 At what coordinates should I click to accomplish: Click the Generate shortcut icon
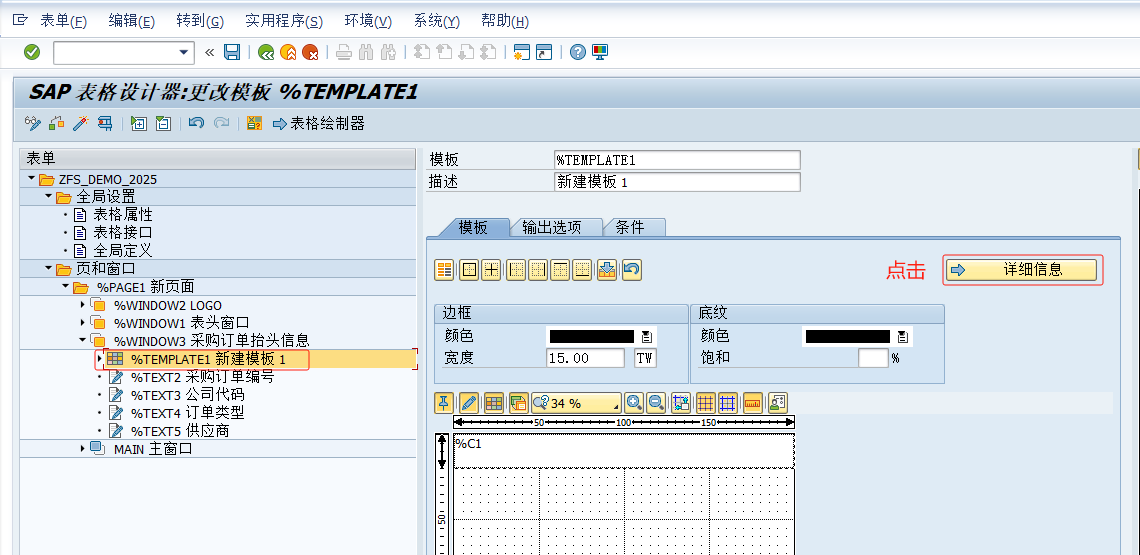[x=544, y=52]
